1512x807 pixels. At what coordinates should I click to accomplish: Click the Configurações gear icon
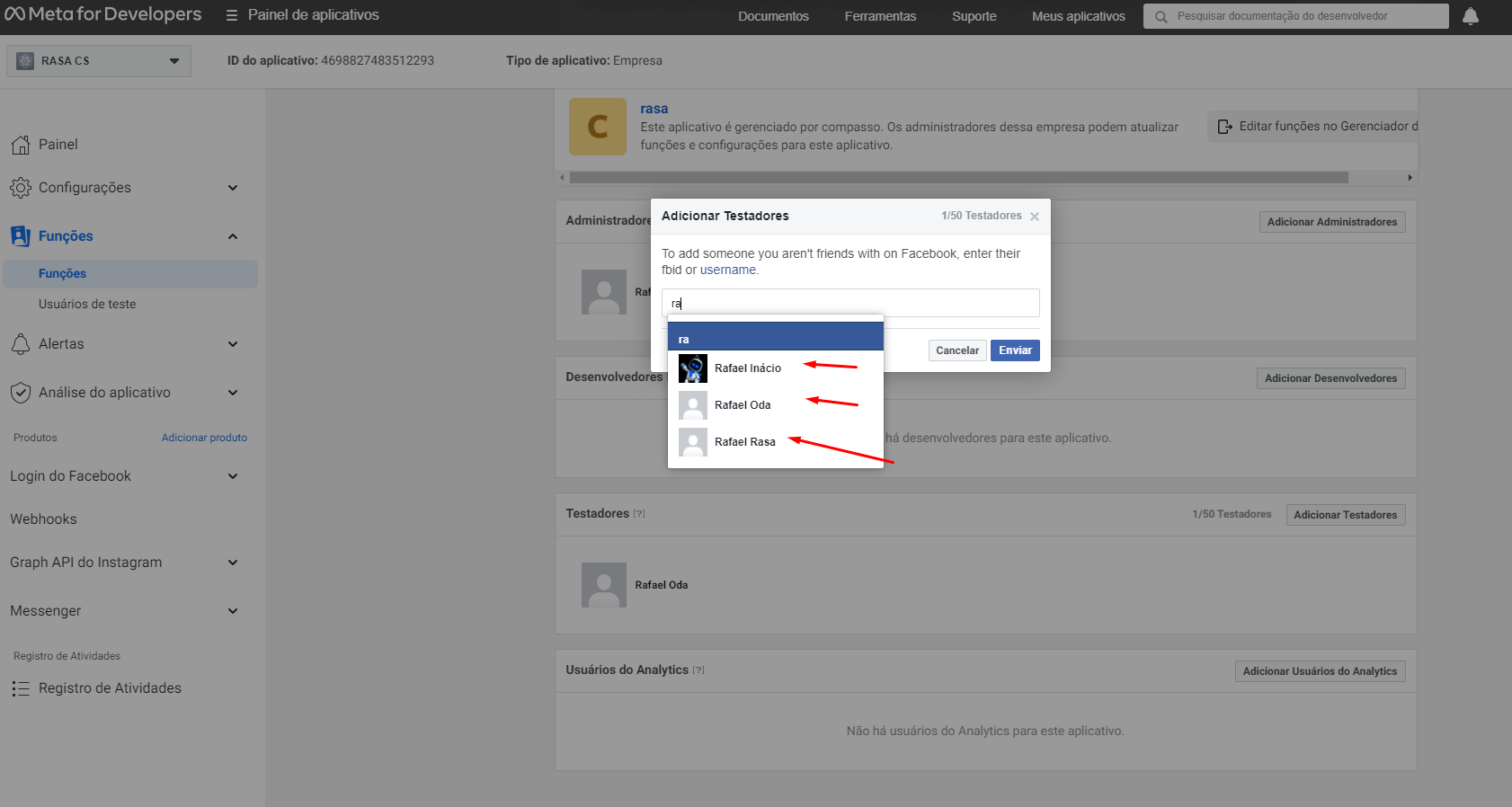21,188
